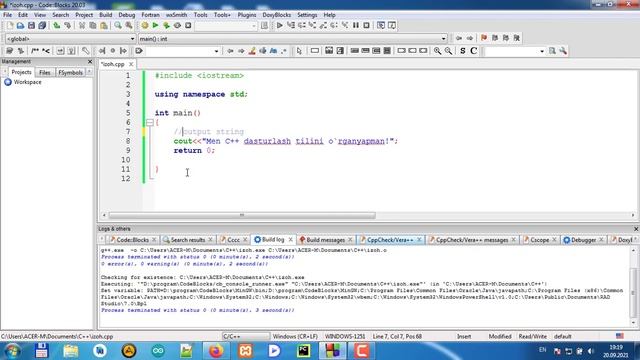Click the Build and run icon

click(x=166, y=25)
